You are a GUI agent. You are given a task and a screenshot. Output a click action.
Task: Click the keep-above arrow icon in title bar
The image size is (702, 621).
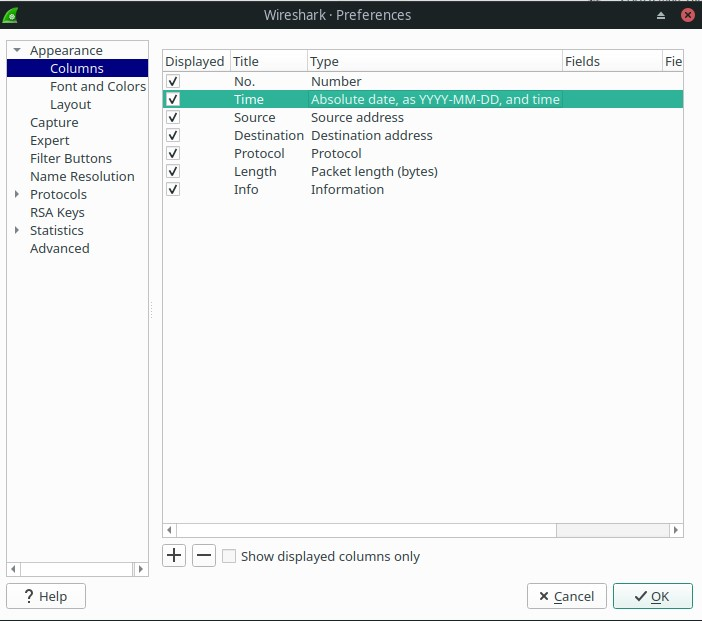click(661, 16)
